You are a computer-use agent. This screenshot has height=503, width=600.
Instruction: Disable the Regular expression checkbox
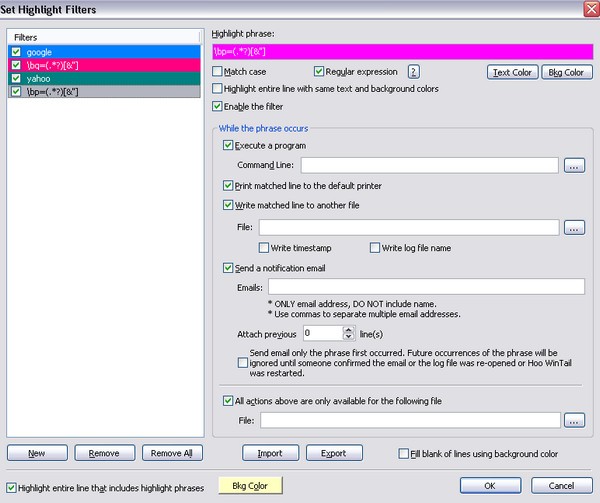319,72
